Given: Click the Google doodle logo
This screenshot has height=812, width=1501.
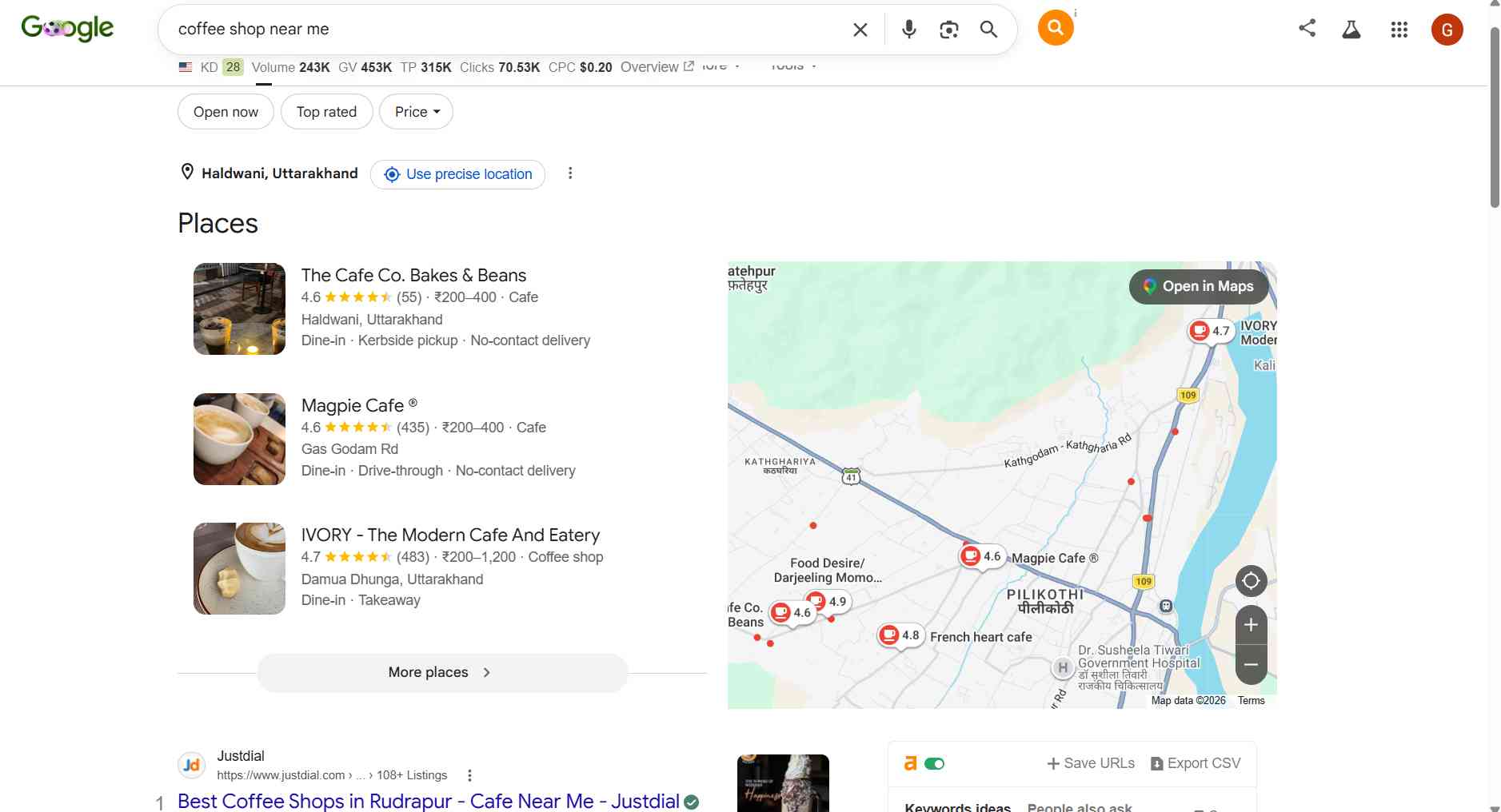Looking at the screenshot, I should pos(67,29).
